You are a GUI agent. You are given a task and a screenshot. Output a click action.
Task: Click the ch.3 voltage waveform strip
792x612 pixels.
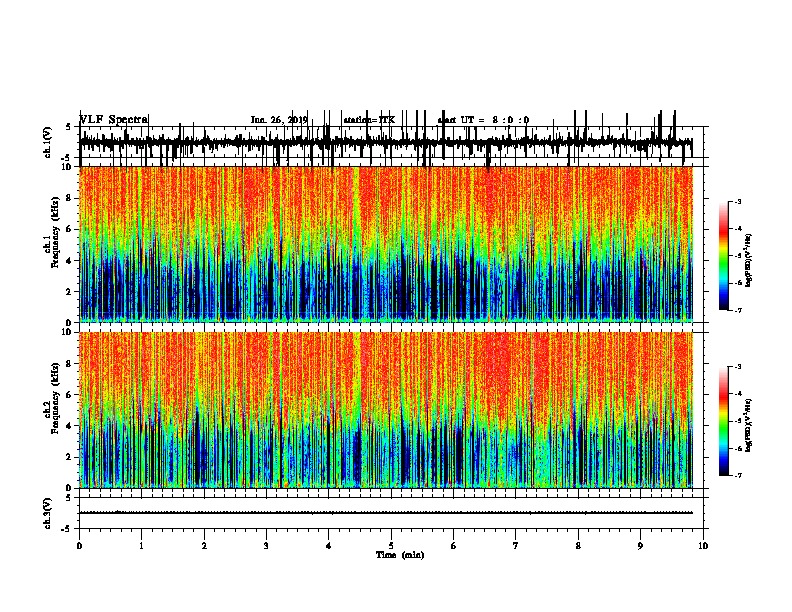pyautogui.click(x=391, y=513)
